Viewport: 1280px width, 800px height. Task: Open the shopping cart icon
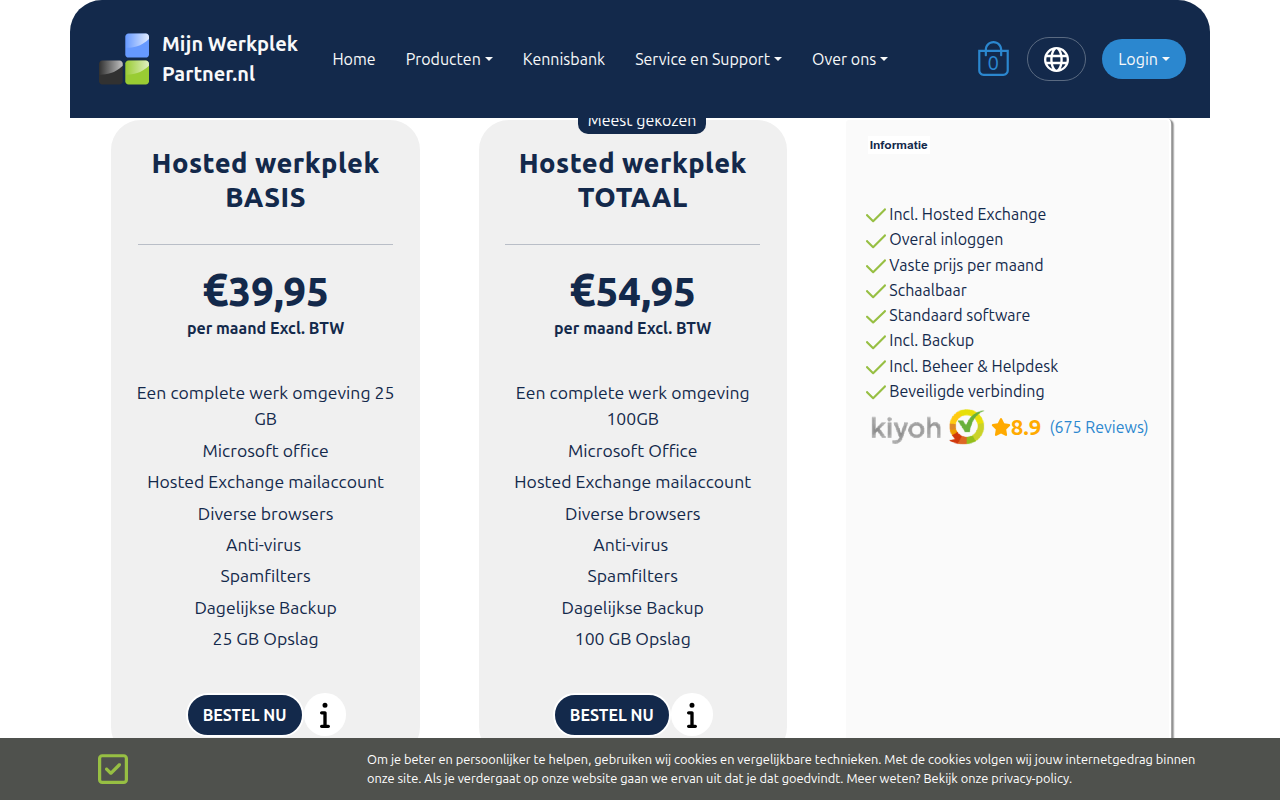(993, 59)
